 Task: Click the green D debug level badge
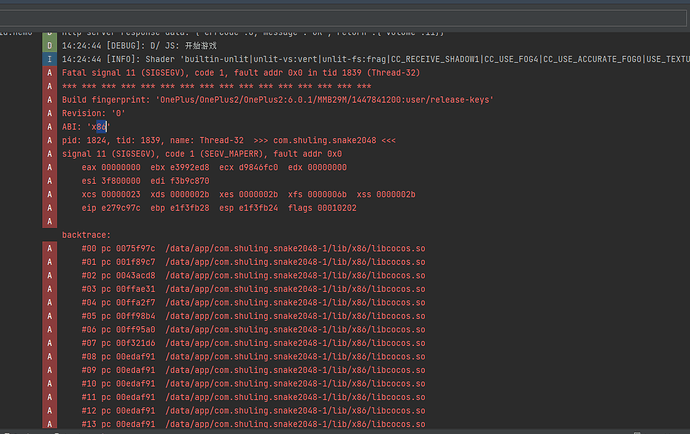coord(50,45)
